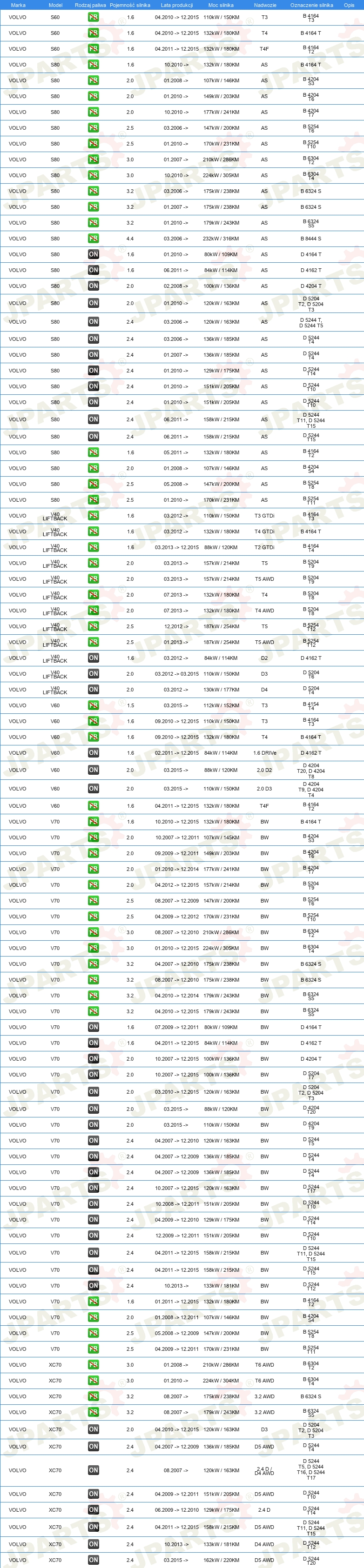Click petrol icon in V70 177kW / 241KM row

[x=93, y=869]
